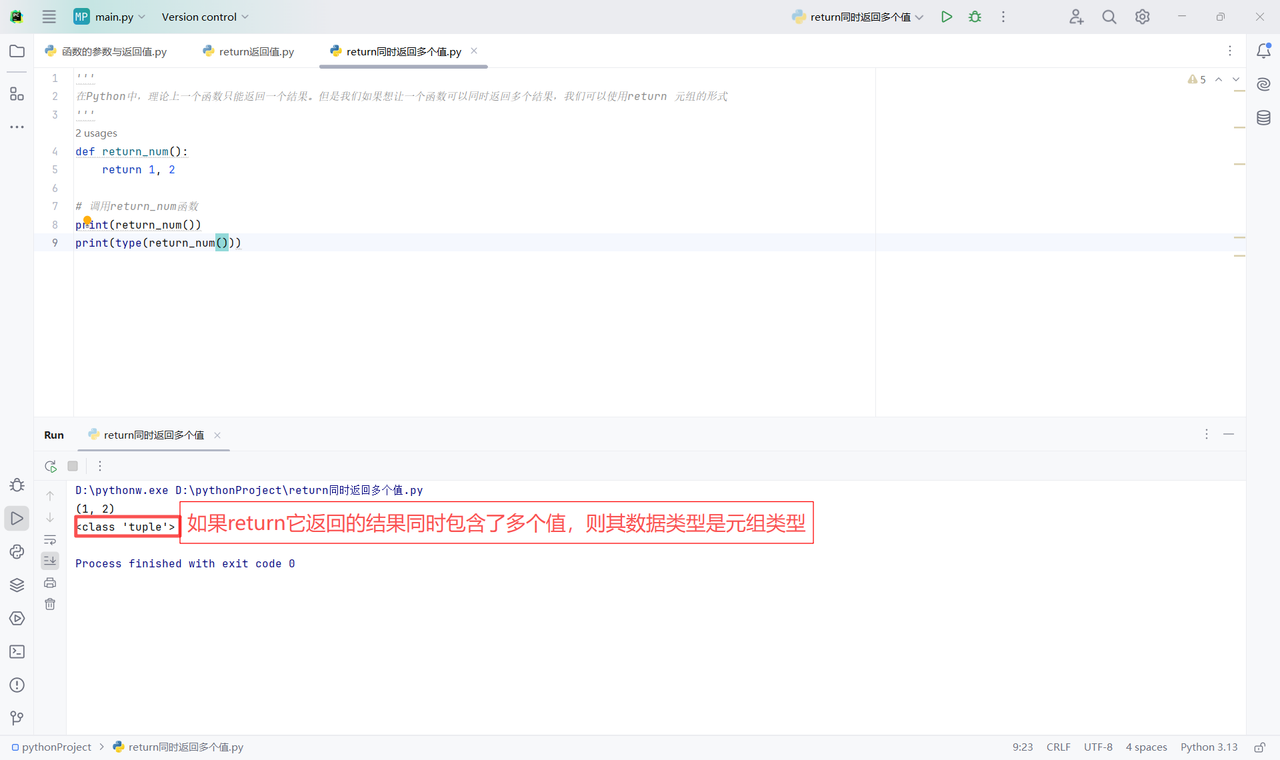Rerun the return同时返回多个值 script

(x=50, y=466)
